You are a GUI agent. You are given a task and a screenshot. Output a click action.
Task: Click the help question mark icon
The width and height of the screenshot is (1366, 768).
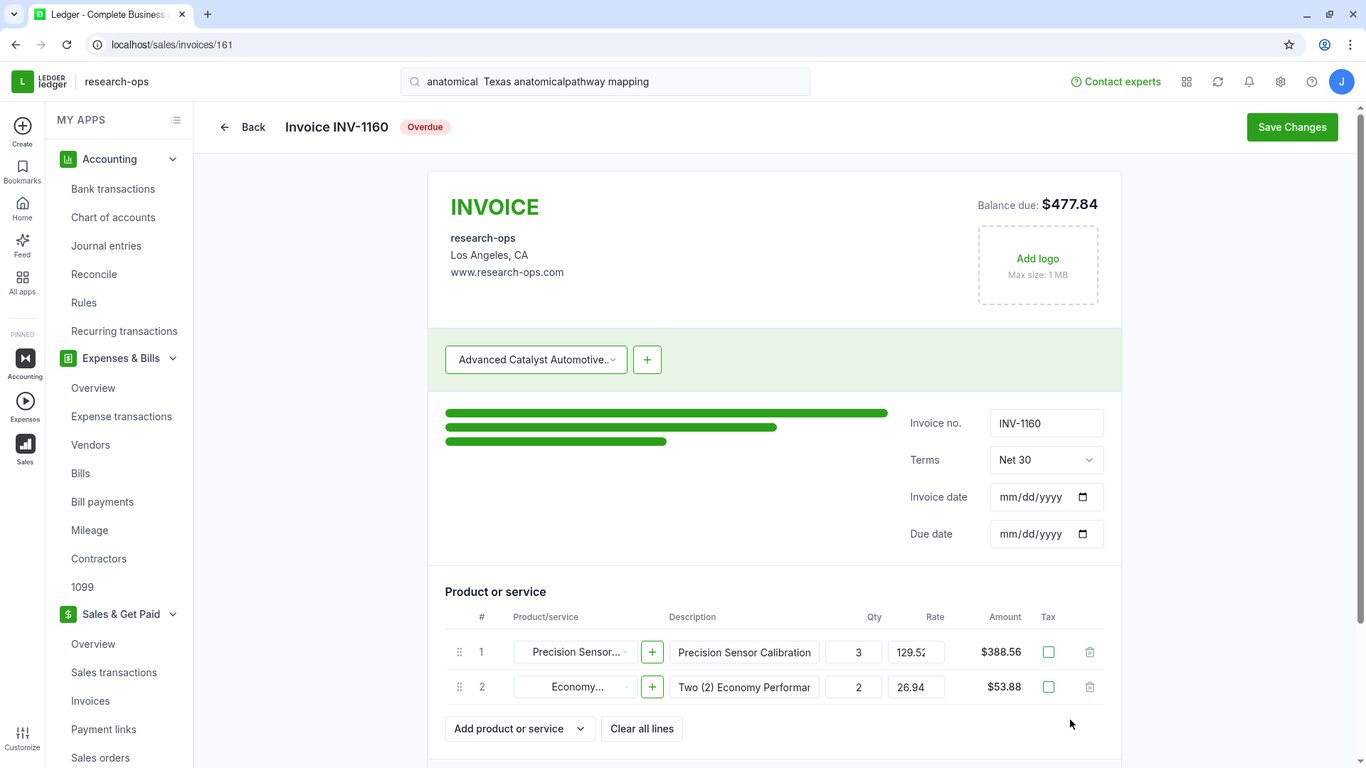1311,82
